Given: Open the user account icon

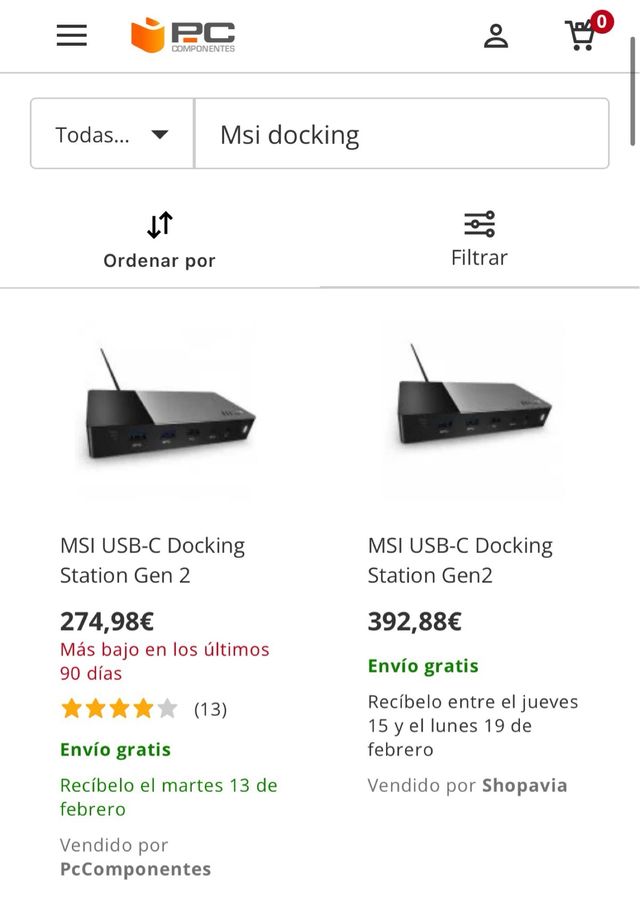Looking at the screenshot, I should click(x=496, y=36).
